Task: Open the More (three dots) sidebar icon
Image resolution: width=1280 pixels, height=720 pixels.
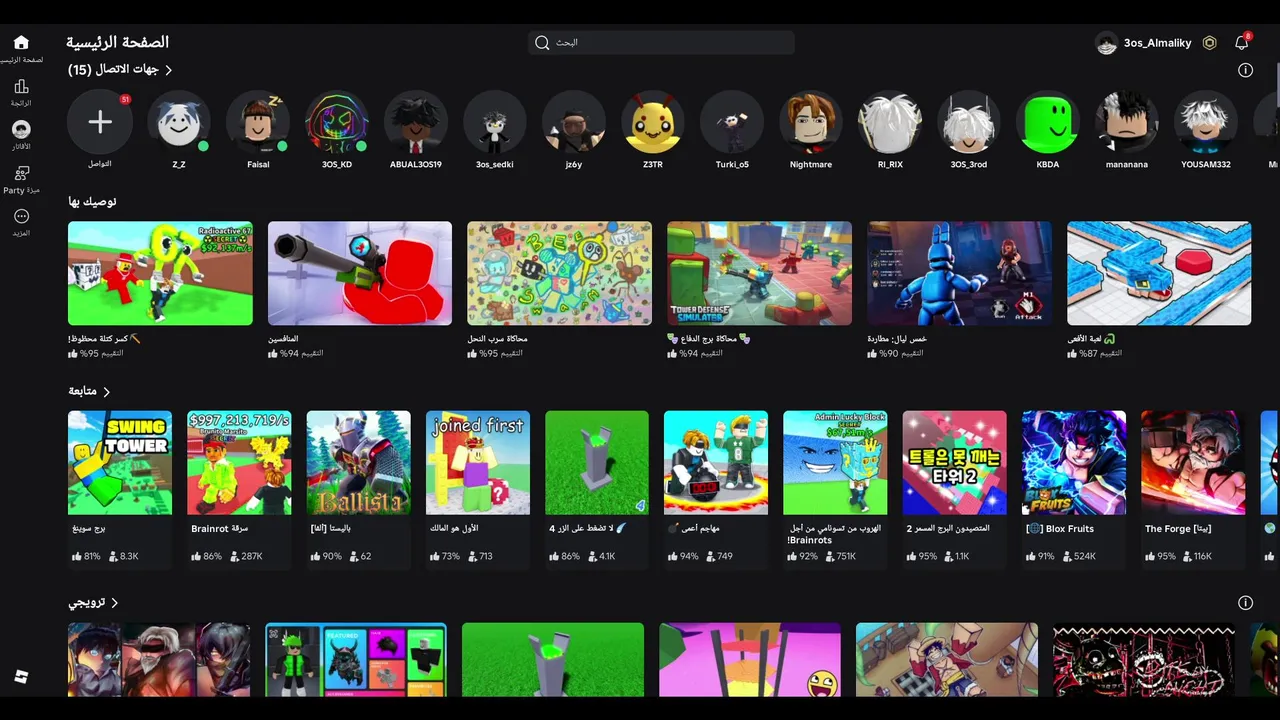Action: coord(21,216)
